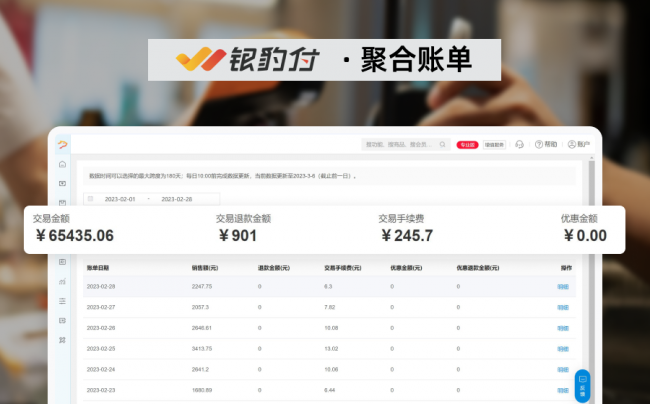Open details link for 2023-02-27 row
Viewport: 650px width, 404px height.
pyautogui.click(x=563, y=307)
